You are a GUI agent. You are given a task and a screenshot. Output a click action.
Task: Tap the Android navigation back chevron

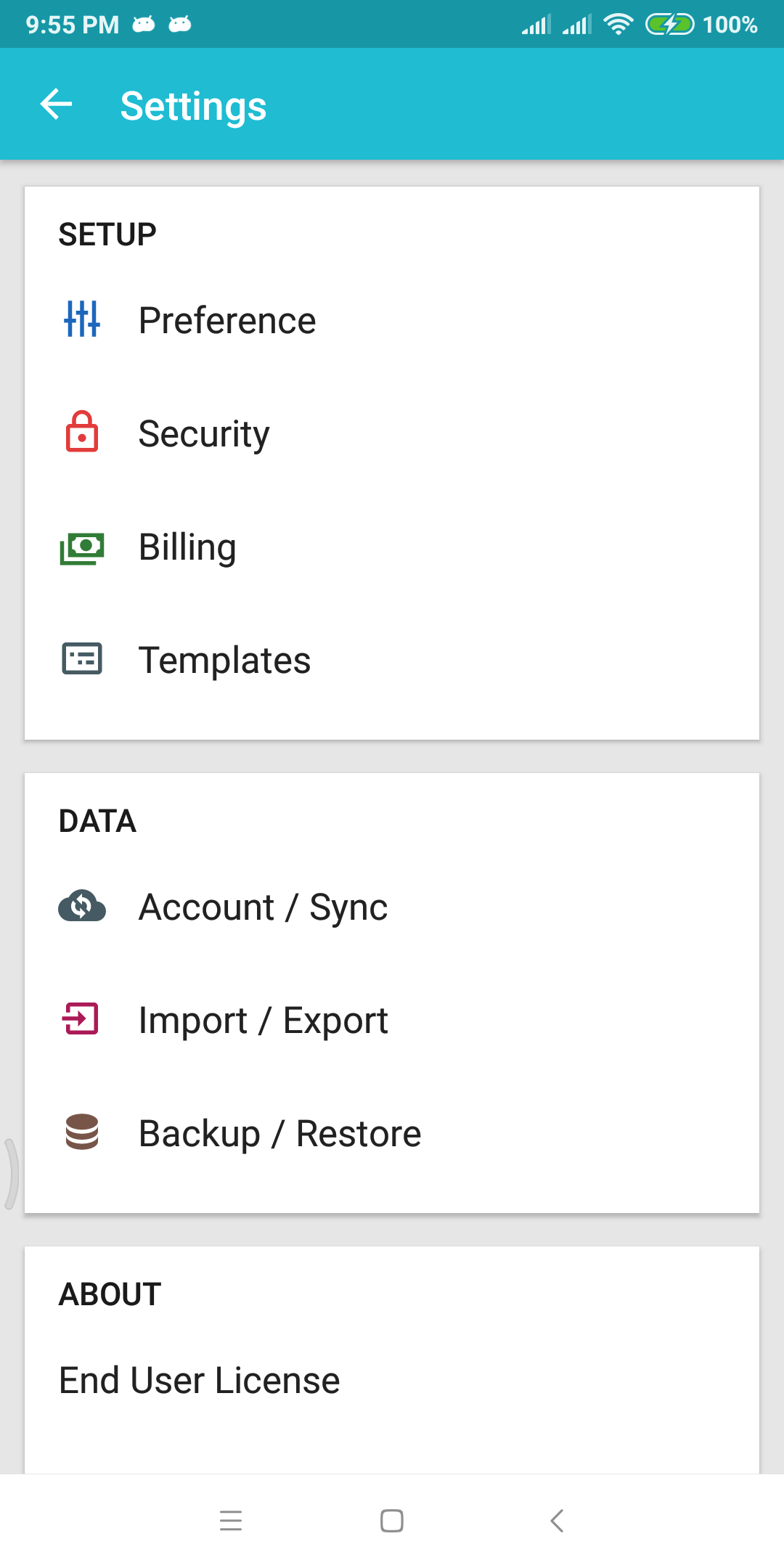[x=557, y=1520]
